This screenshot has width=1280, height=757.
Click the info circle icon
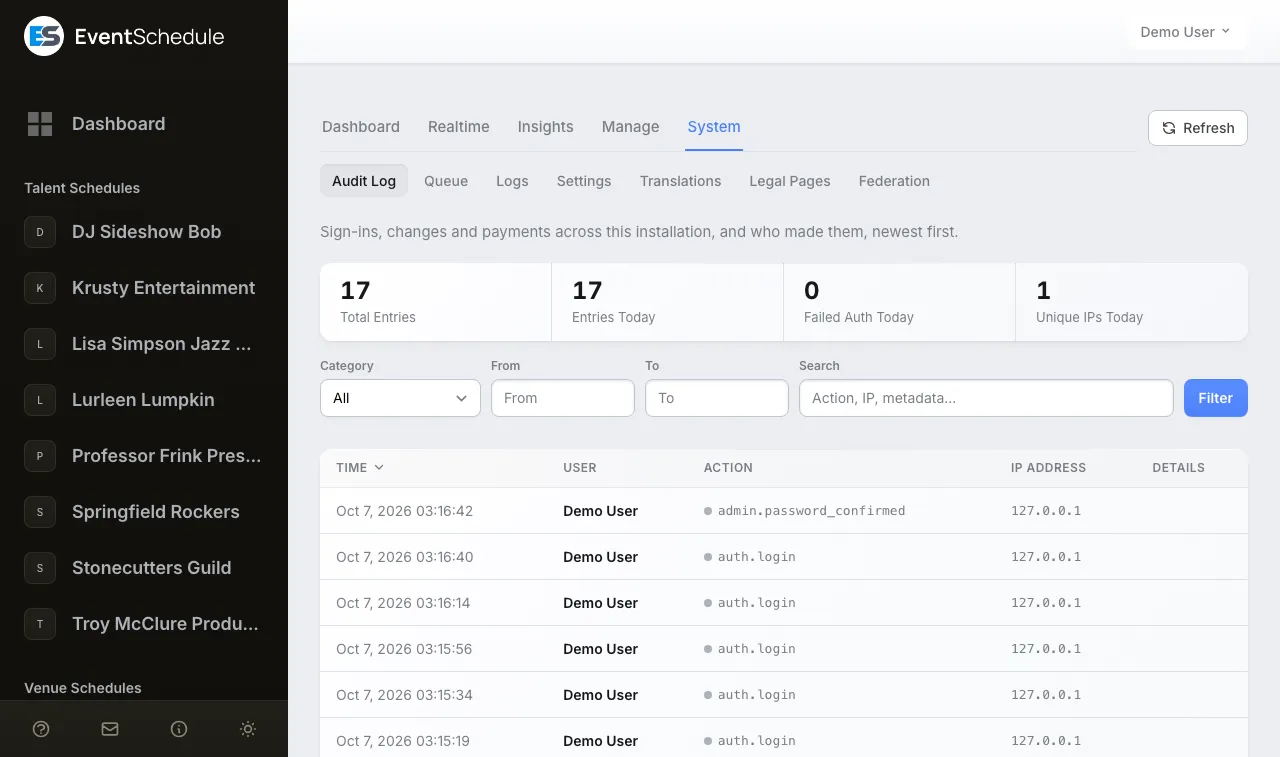[x=179, y=729]
